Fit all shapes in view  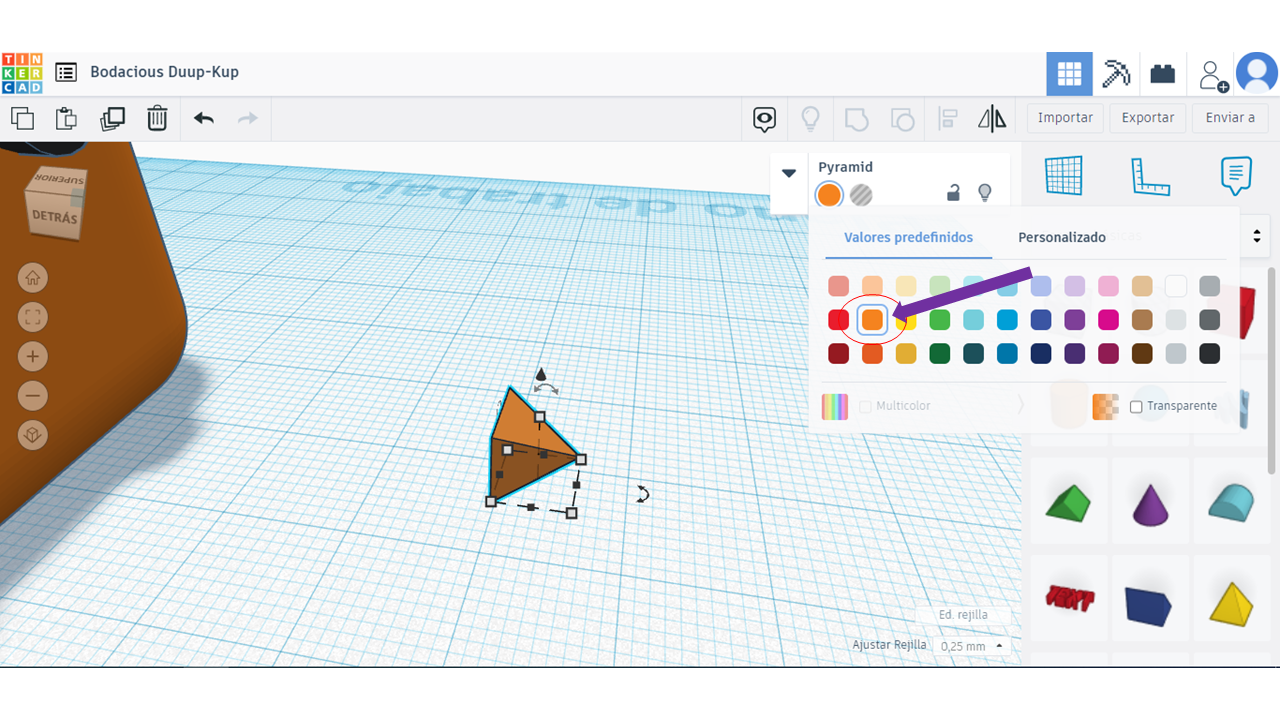pyautogui.click(x=33, y=318)
